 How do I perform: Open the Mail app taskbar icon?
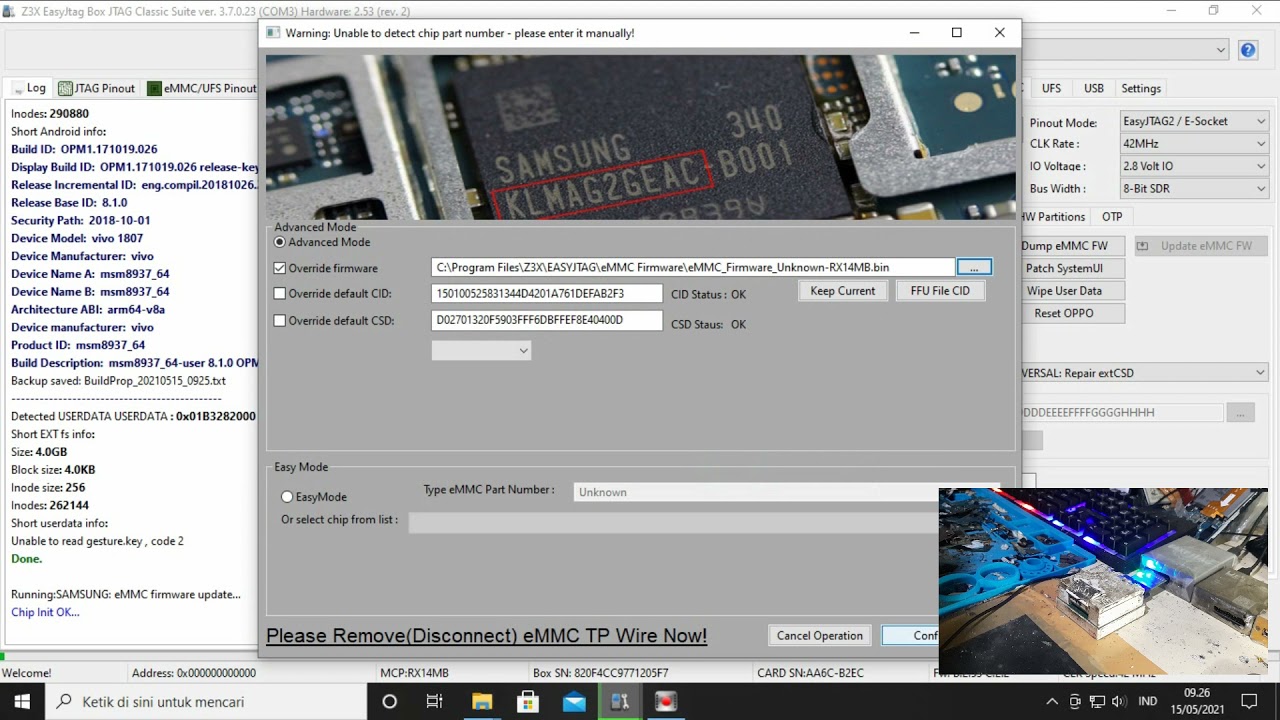tap(574, 702)
